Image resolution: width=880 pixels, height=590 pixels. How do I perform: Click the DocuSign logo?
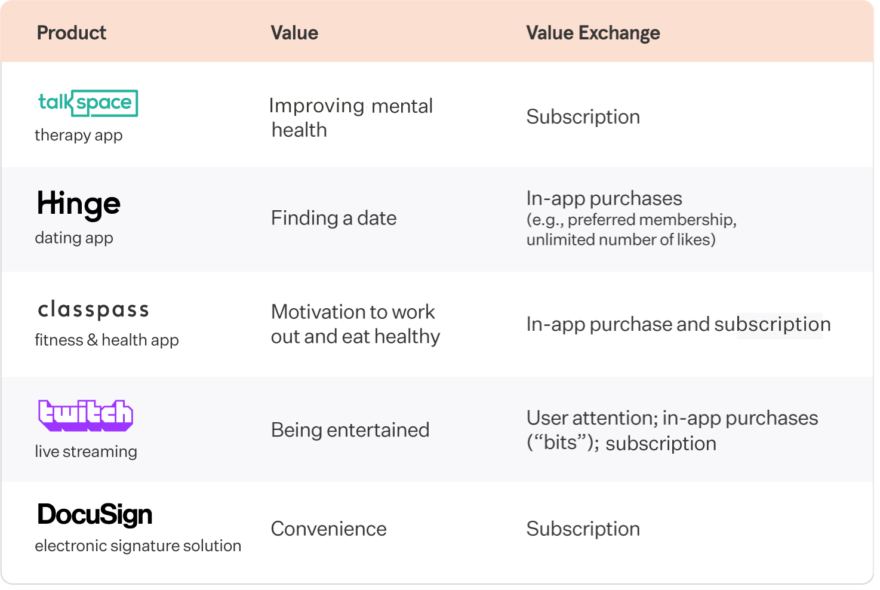[94, 515]
